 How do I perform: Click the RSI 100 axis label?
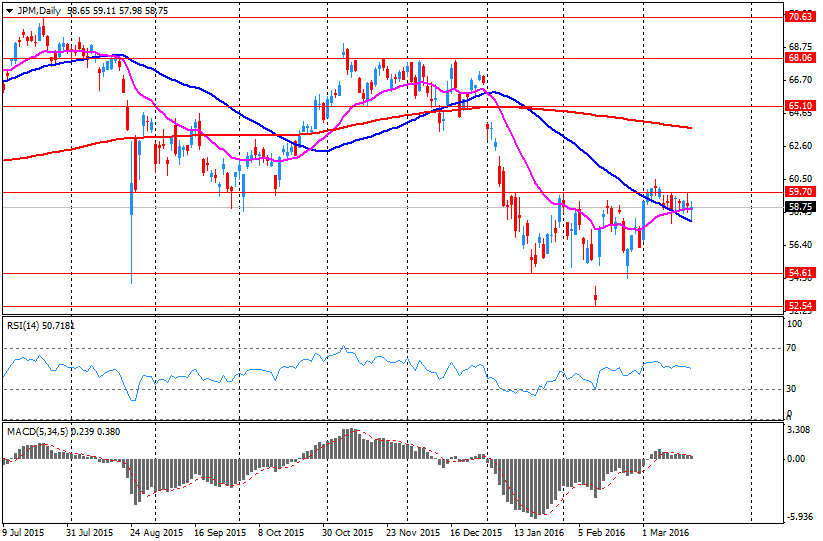tap(795, 324)
